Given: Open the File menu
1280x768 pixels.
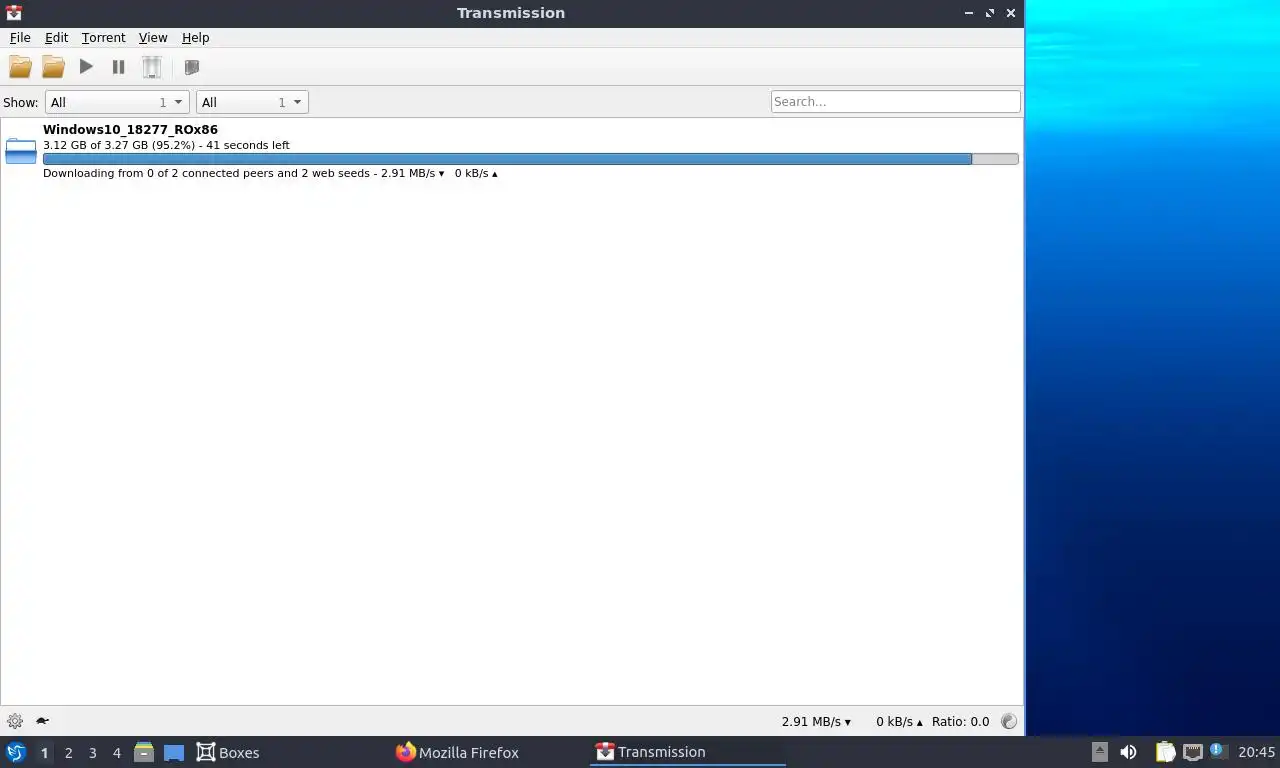Looking at the screenshot, I should pos(20,37).
